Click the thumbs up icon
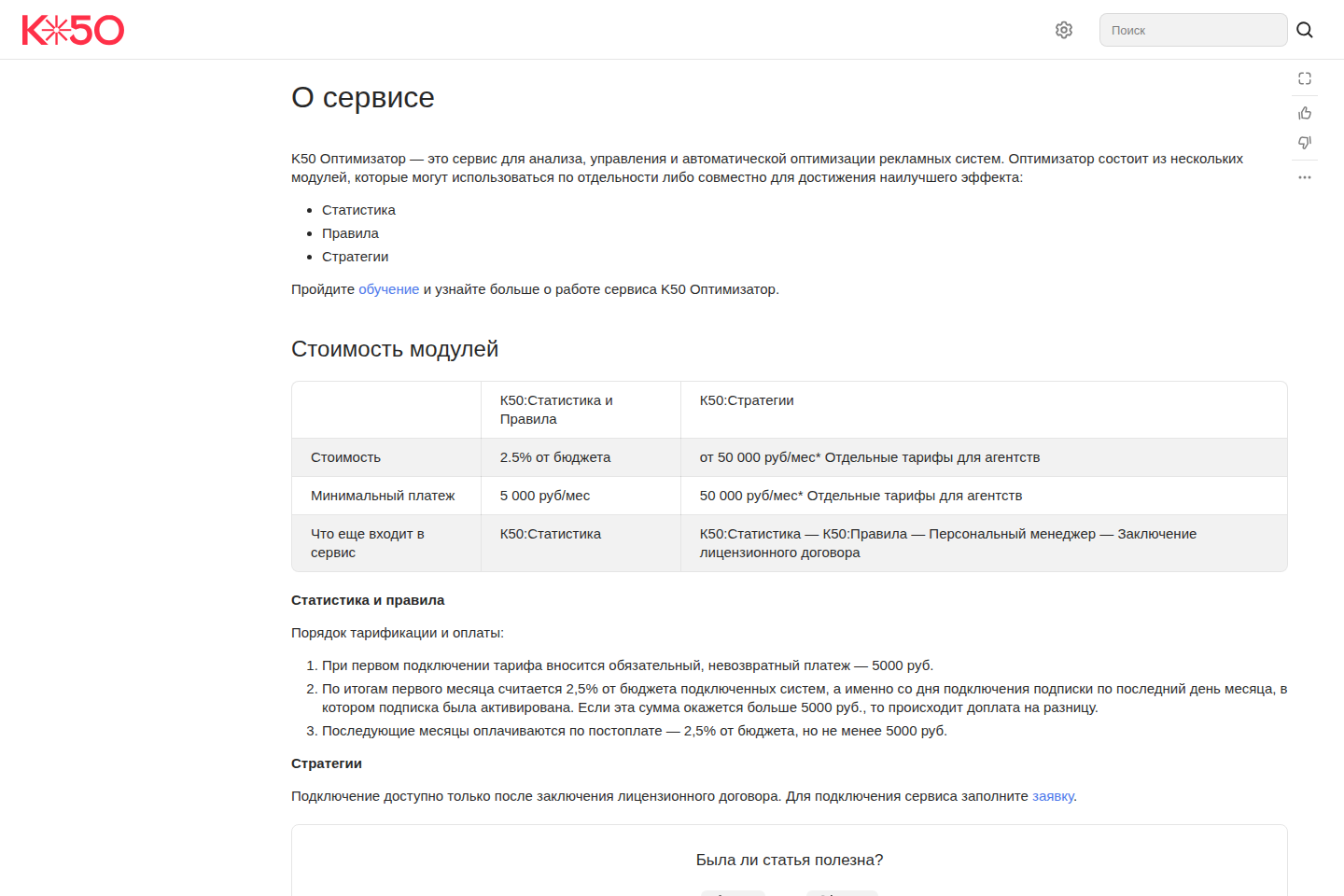The image size is (1344, 896). (x=1305, y=113)
